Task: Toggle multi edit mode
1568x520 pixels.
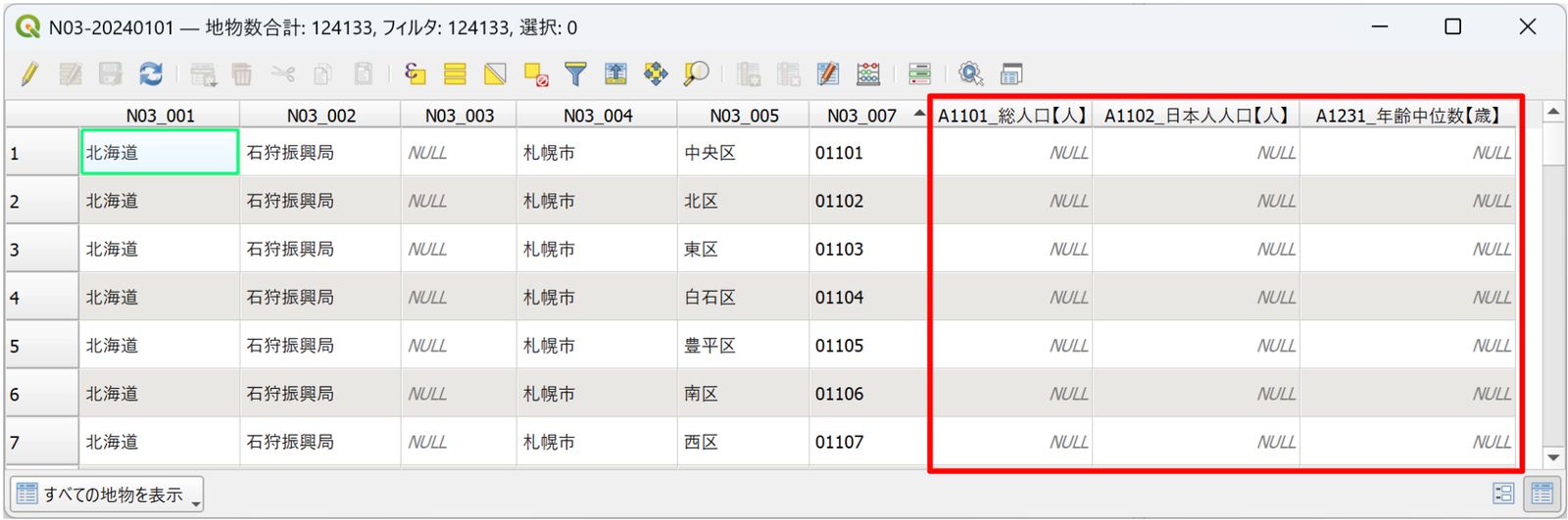Action: point(71,73)
